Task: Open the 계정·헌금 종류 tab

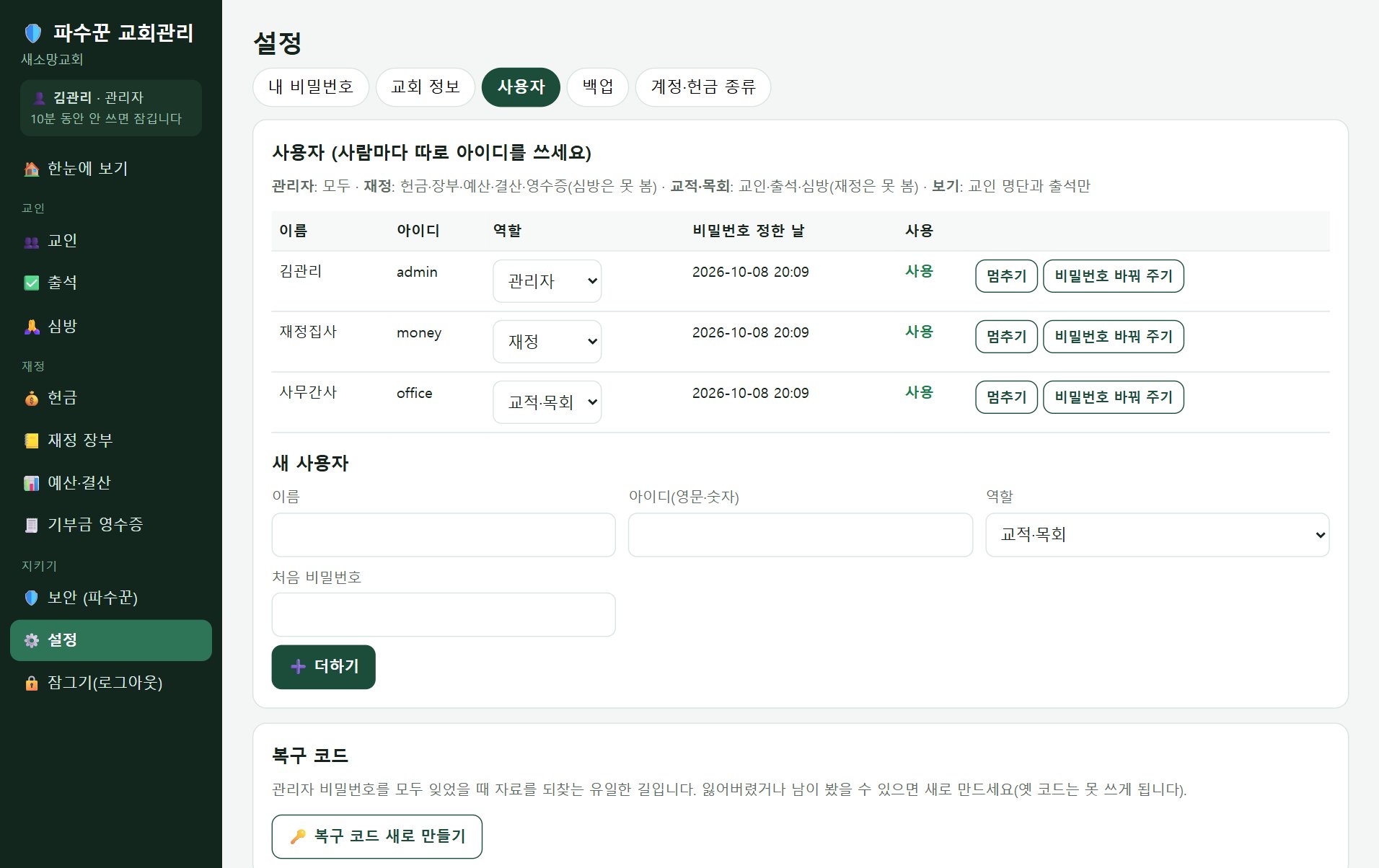Action: pos(703,87)
